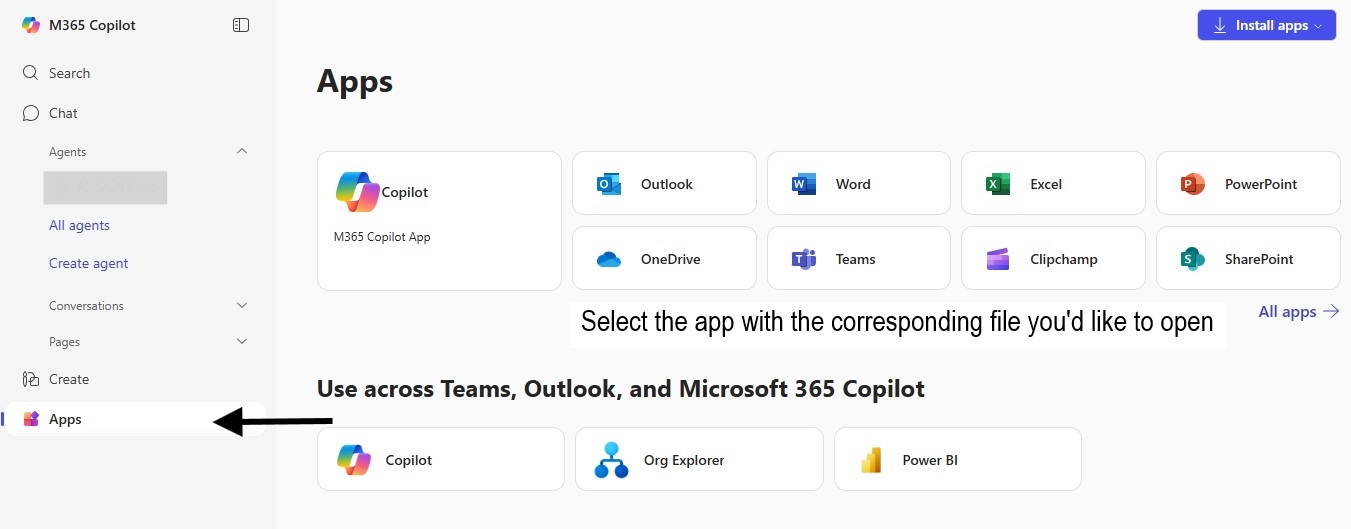1351x529 pixels.
Task: Open the Excel app tile
Action: 1052,184
